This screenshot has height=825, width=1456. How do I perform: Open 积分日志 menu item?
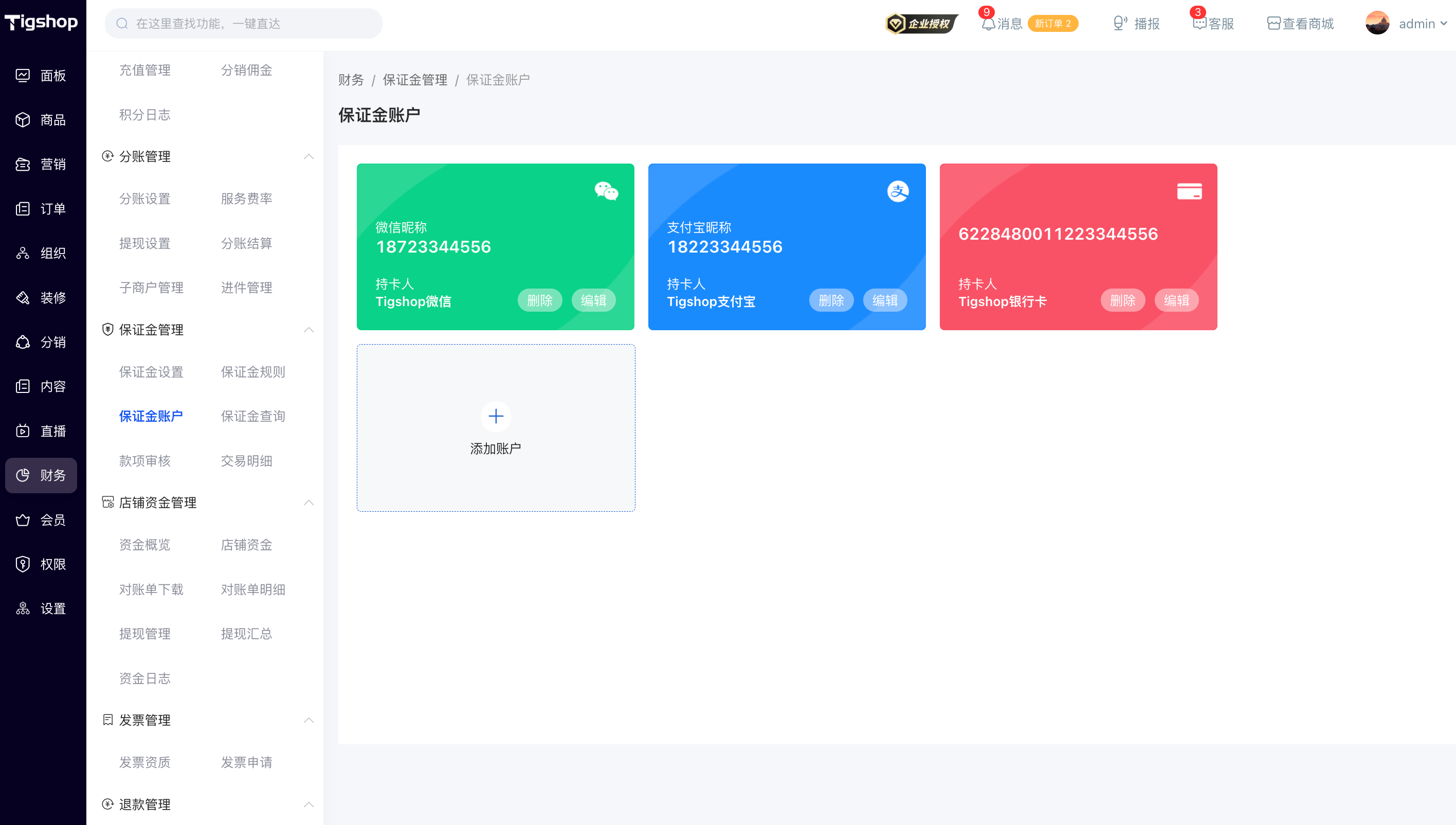(145, 115)
